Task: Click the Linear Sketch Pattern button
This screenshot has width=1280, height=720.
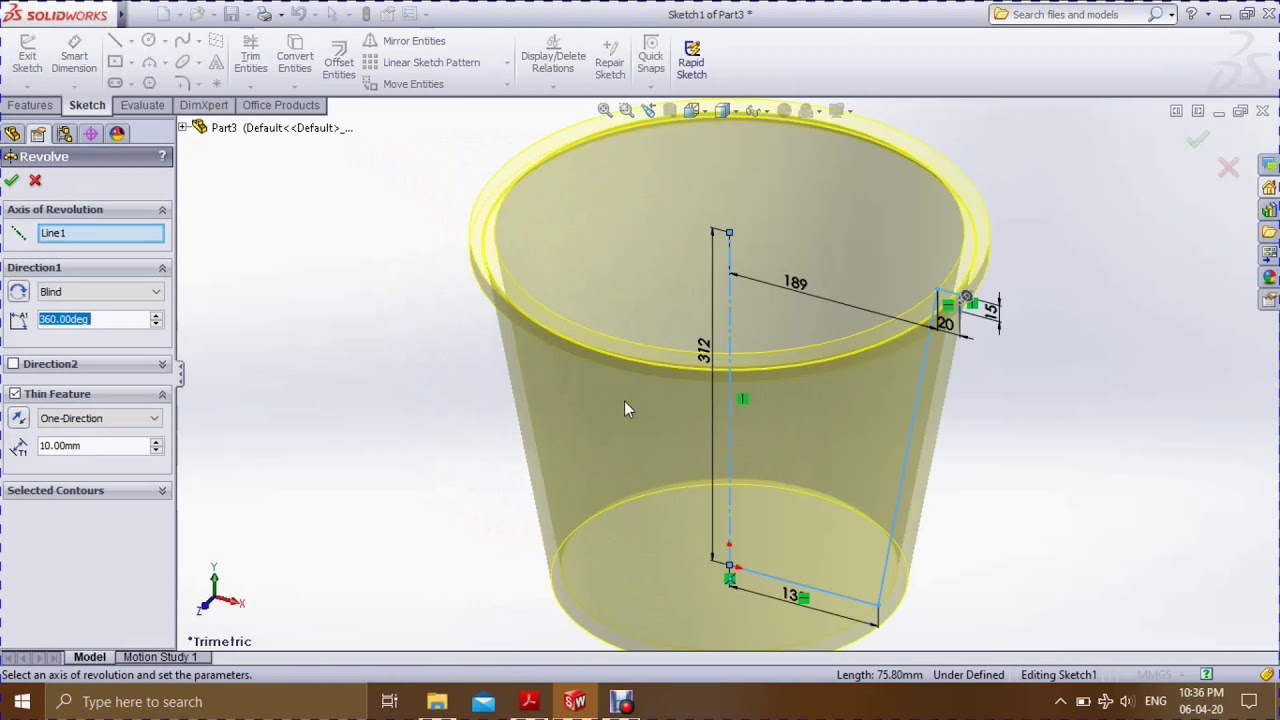Action: click(421, 62)
